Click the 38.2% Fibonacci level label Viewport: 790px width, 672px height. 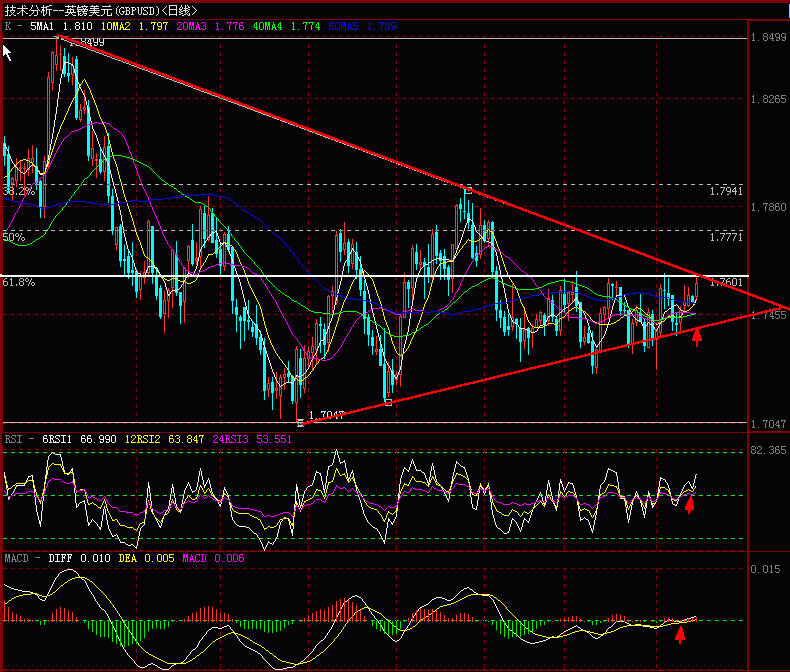coord(19,191)
